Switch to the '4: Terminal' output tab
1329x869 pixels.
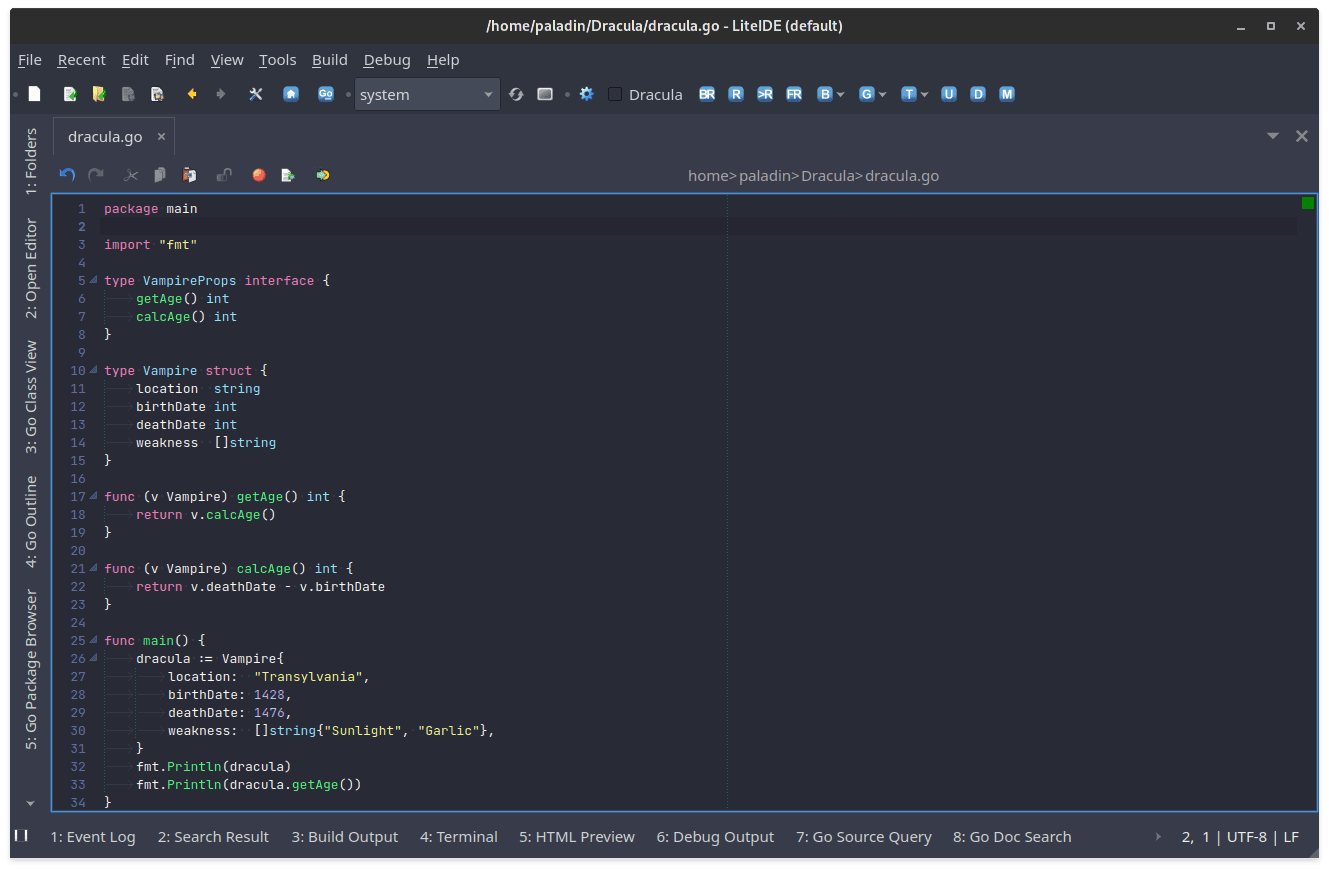coord(458,837)
